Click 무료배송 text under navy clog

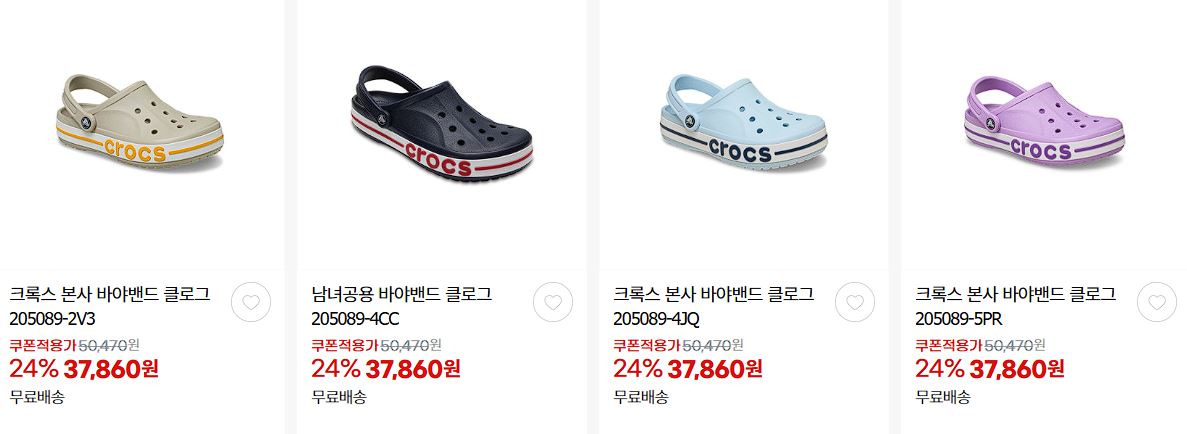coord(339,396)
